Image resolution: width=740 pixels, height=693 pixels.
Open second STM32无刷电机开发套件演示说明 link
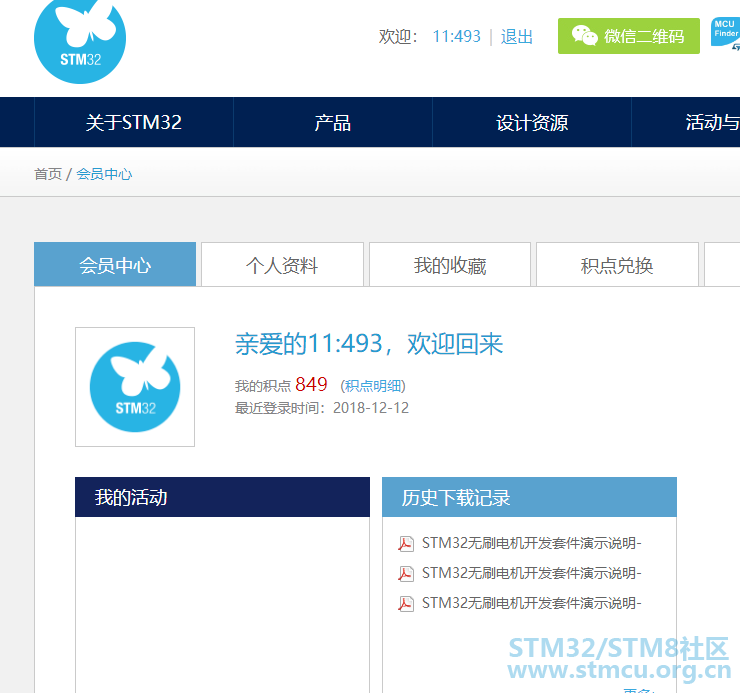(x=531, y=573)
